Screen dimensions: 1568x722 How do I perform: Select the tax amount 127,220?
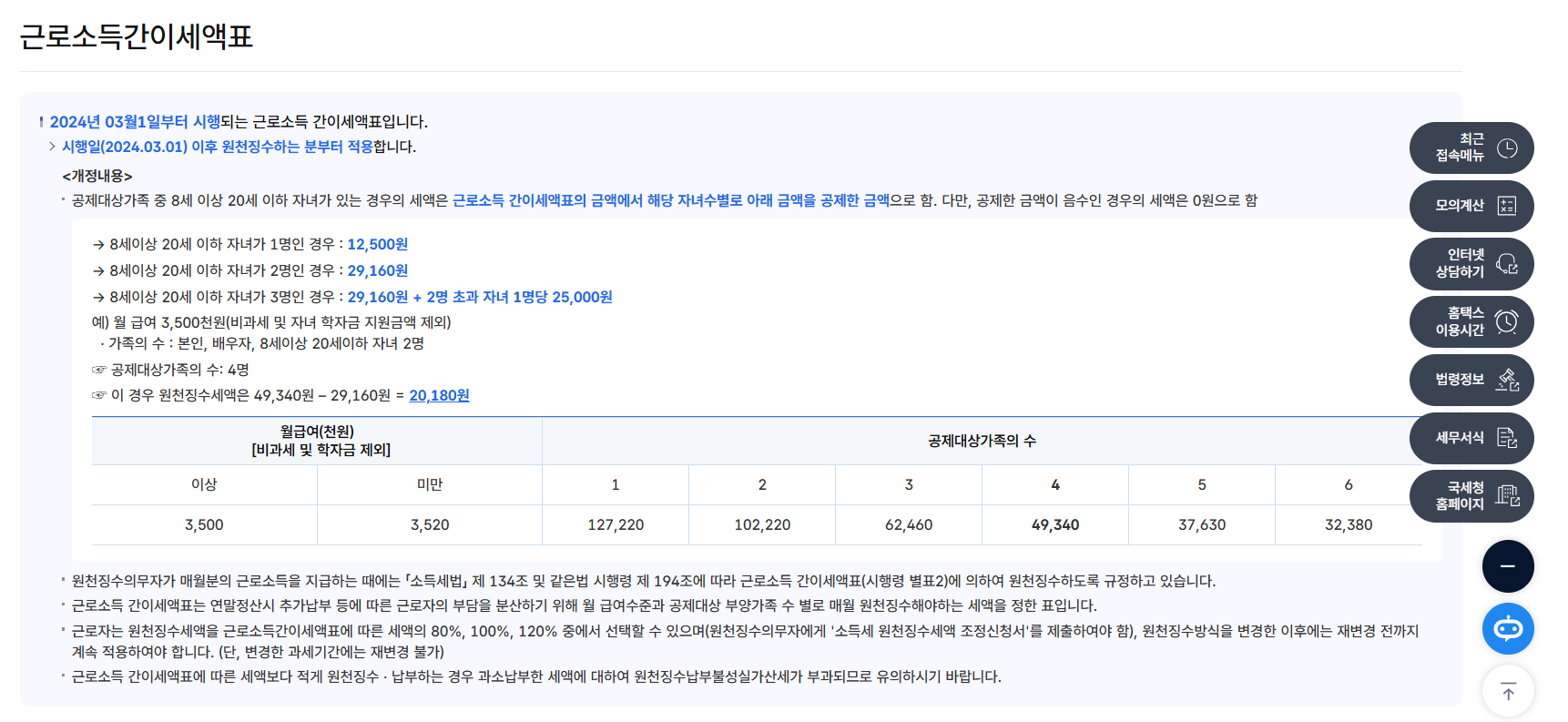616,524
